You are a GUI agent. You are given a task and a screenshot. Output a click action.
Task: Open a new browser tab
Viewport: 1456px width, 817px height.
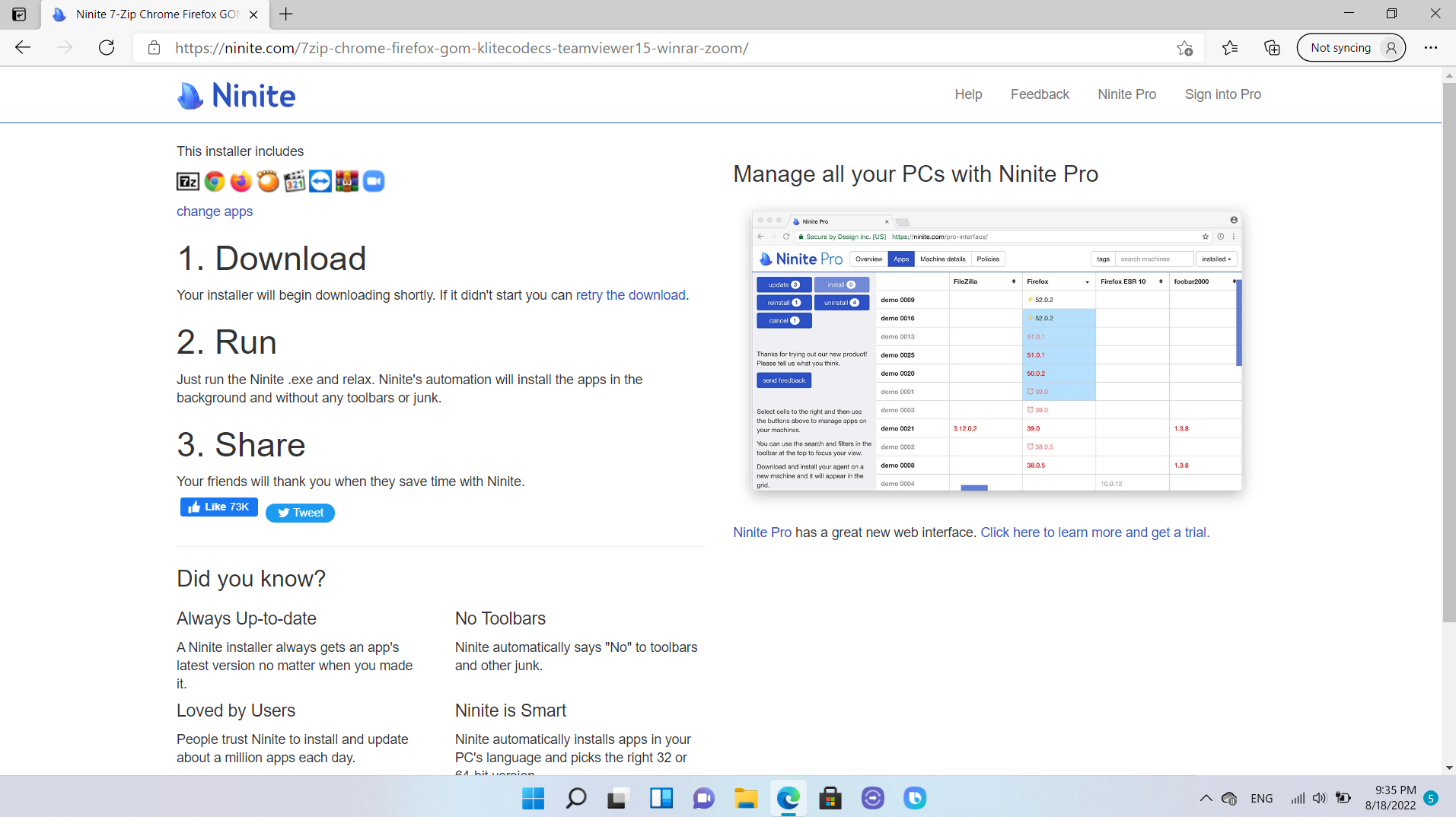pos(286,14)
